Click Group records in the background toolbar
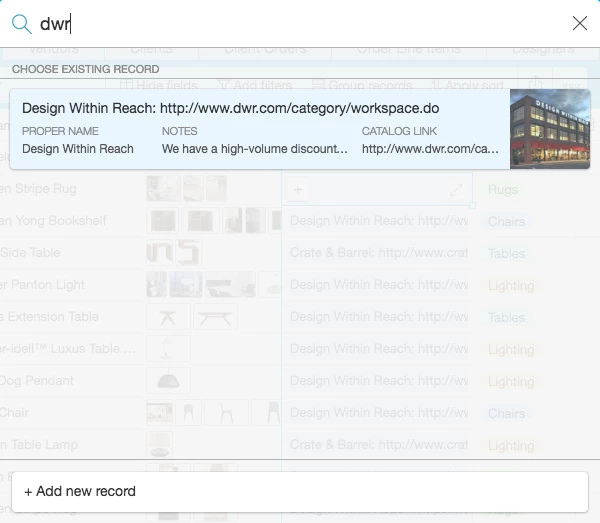Image resolution: width=600 pixels, height=523 pixels. [x=362, y=85]
